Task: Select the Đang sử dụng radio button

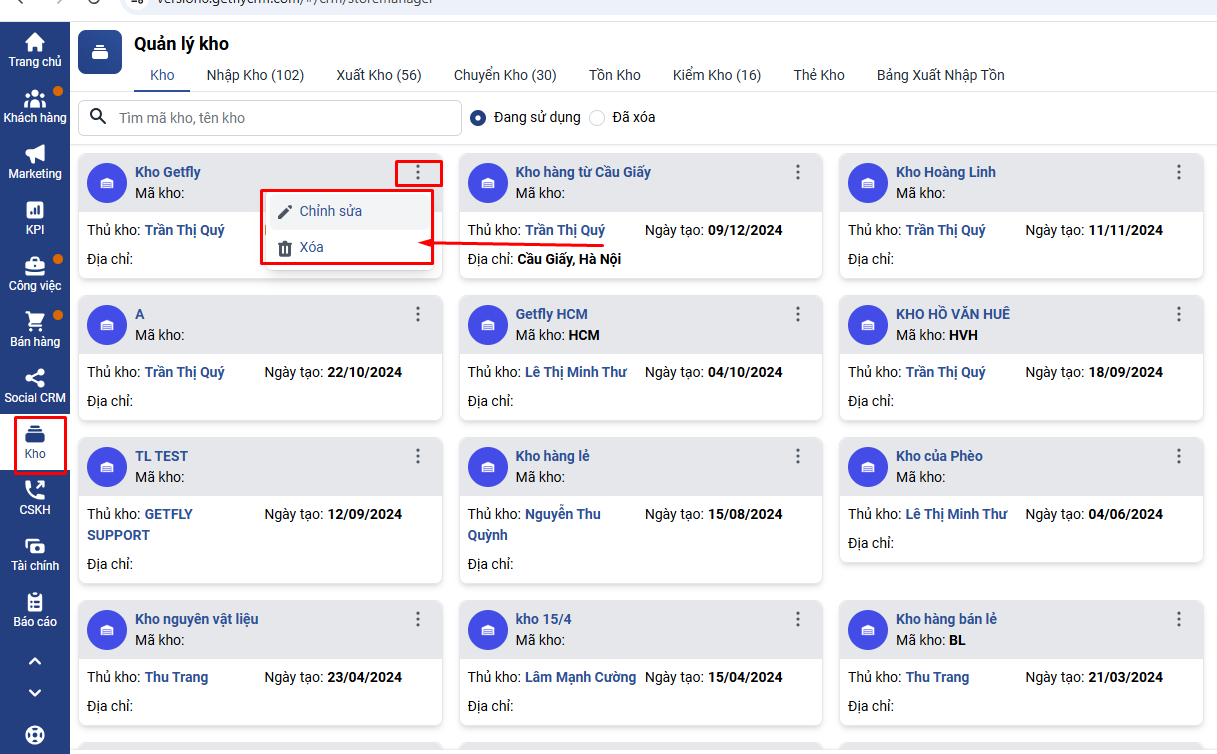Action: (478, 118)
